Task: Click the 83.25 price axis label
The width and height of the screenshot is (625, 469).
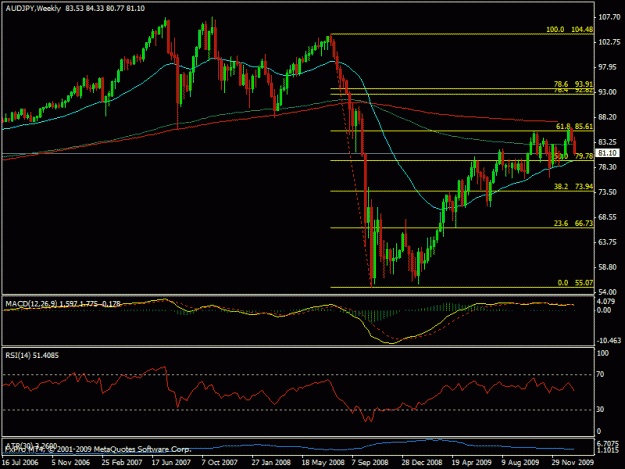Action: coord(609,142)
